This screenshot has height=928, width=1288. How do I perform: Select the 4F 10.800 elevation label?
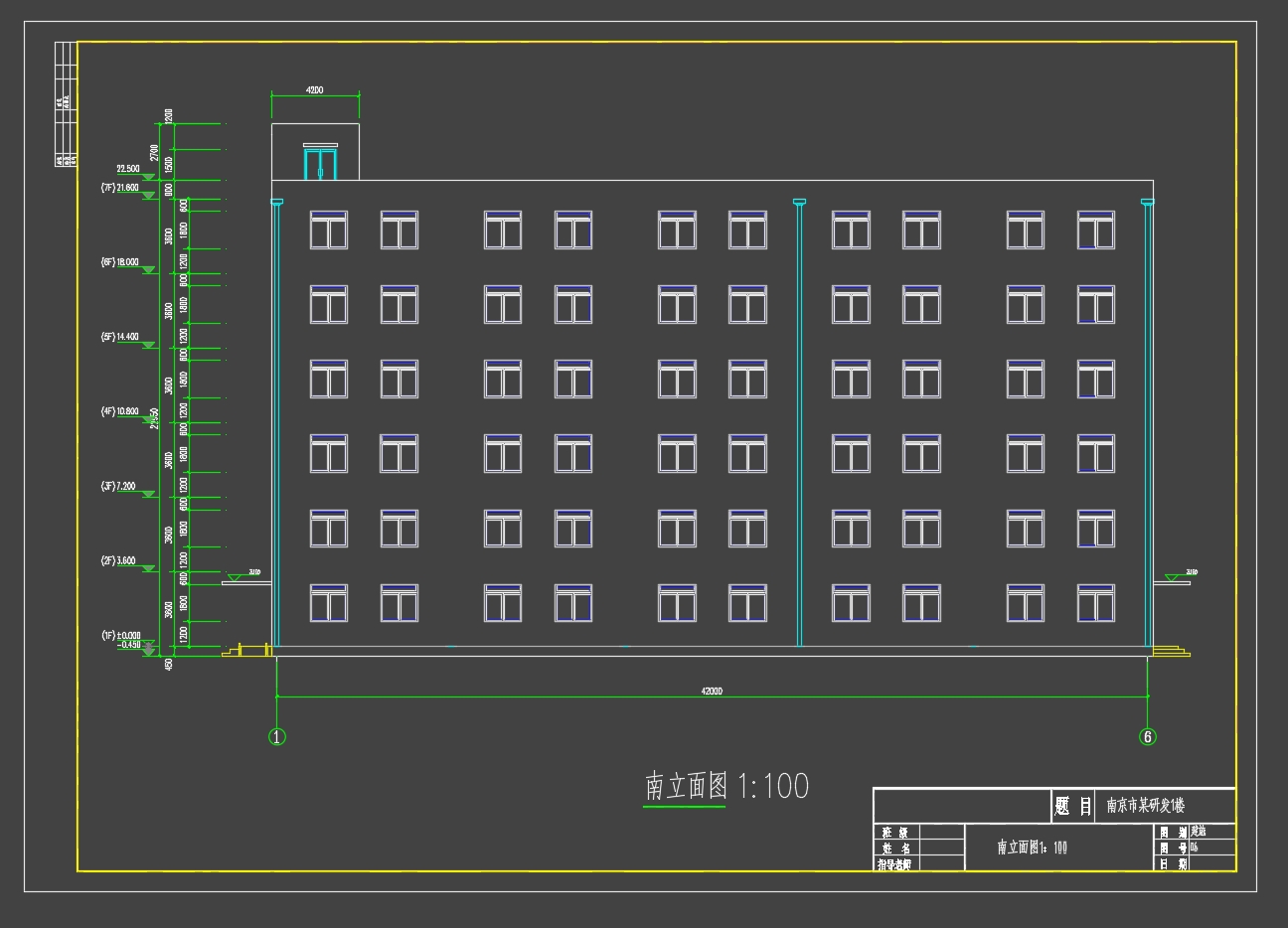click(x=120, y=411)
